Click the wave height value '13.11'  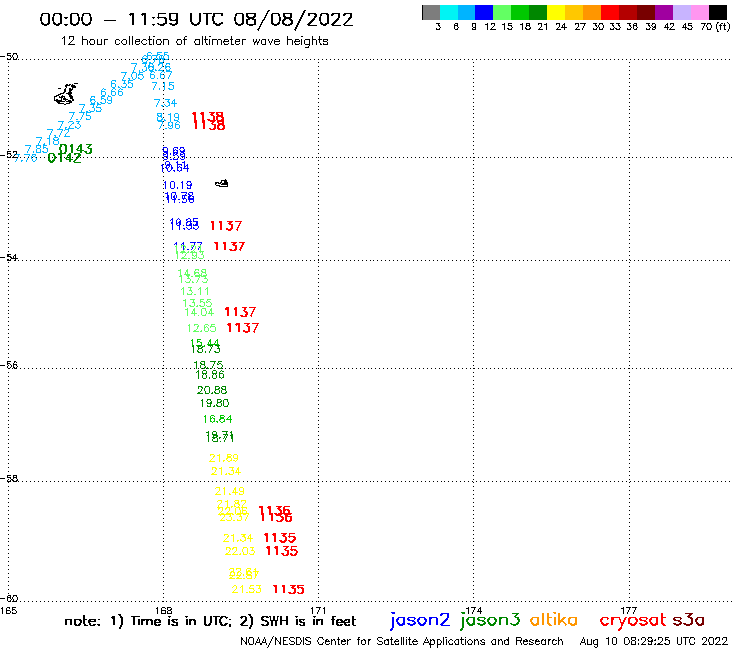(194, 291)
